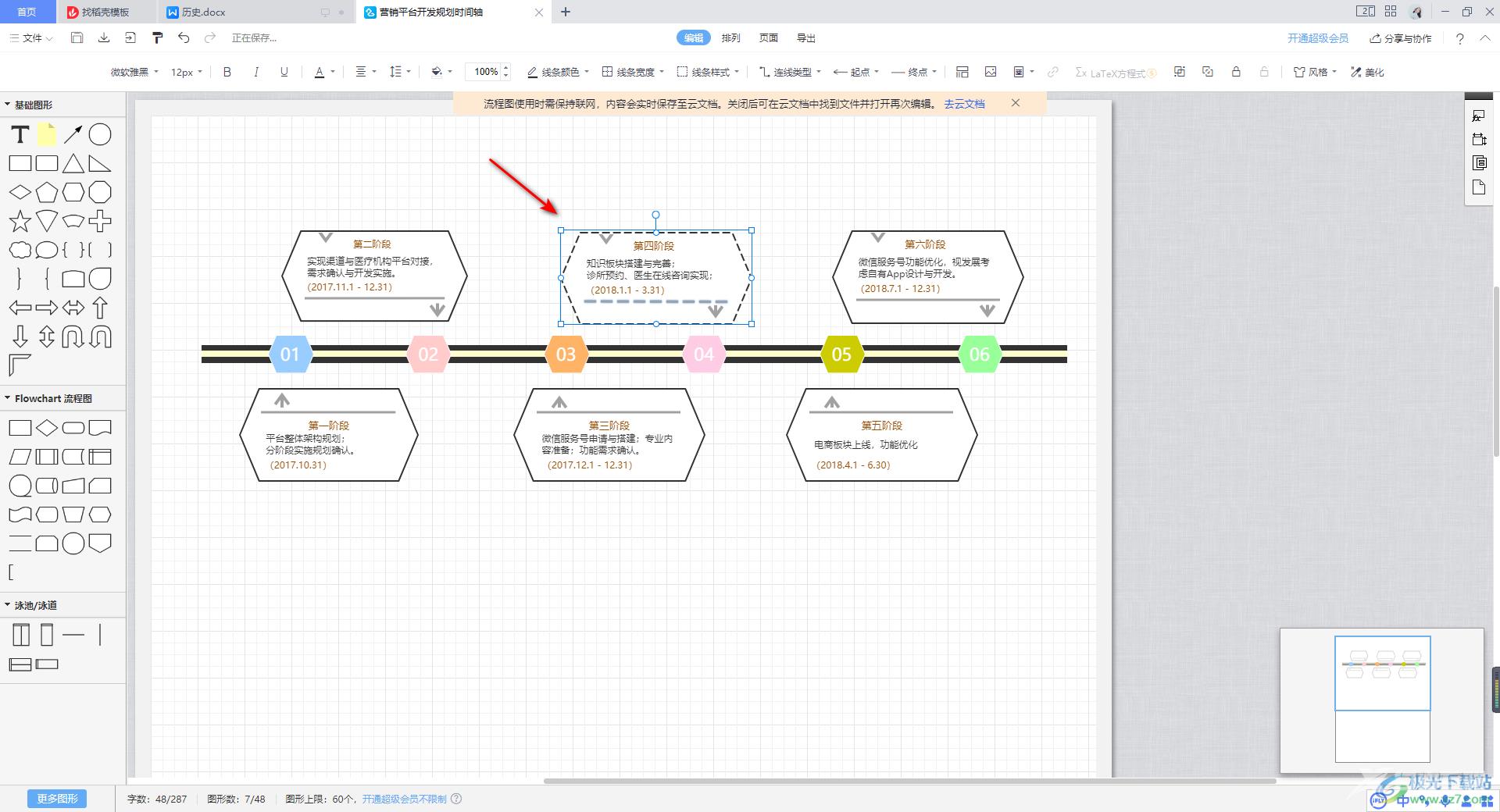The image size is (1500, 812).
Task: Open the 起点 start arrow dropdown
Action: 856,72
